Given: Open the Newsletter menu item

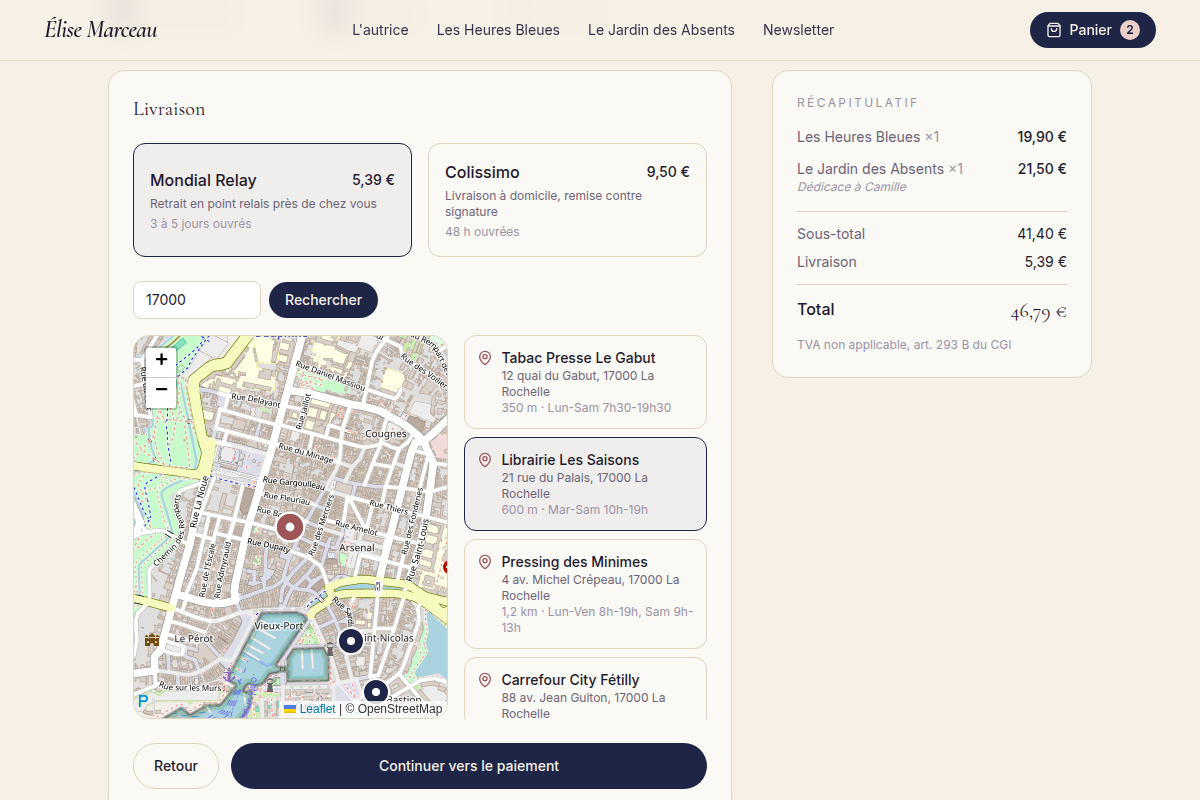Looking at the screenshot, I should tap(798, 30).
